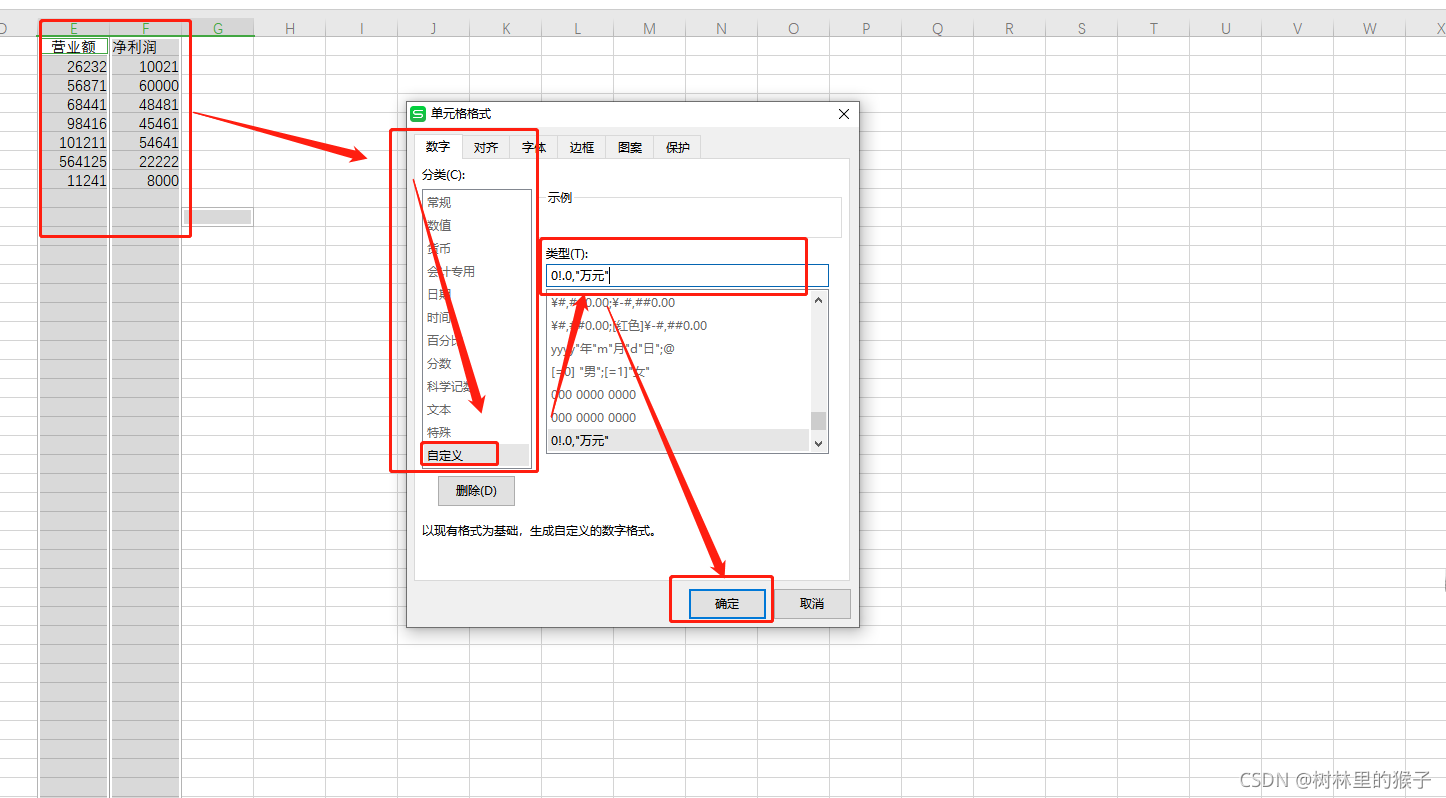Switch to the 图案 tab
This screenshot has height=798, width=1446.
(x=630, y=147)
